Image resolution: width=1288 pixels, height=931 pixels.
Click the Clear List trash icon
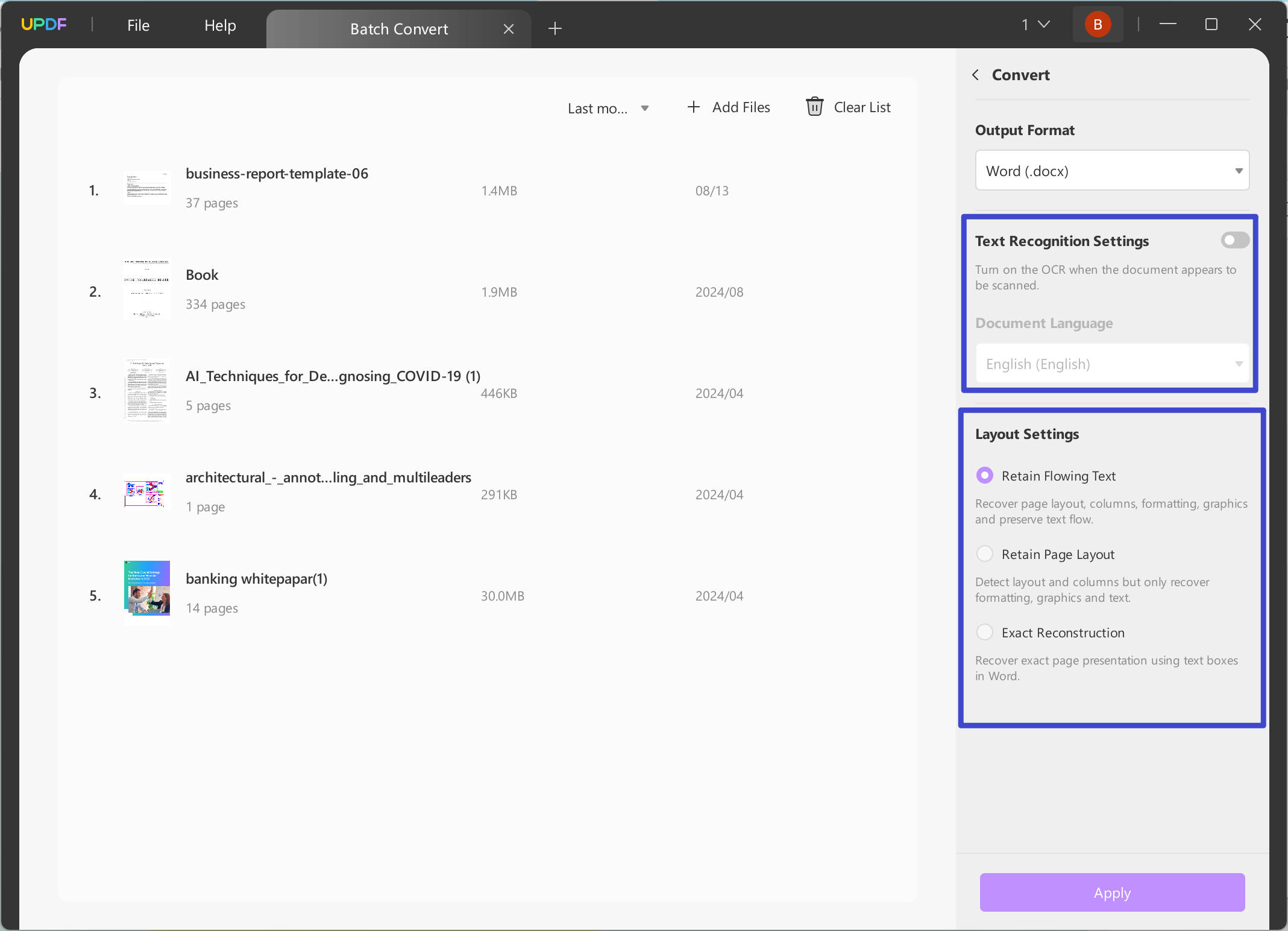pos(814,107)
